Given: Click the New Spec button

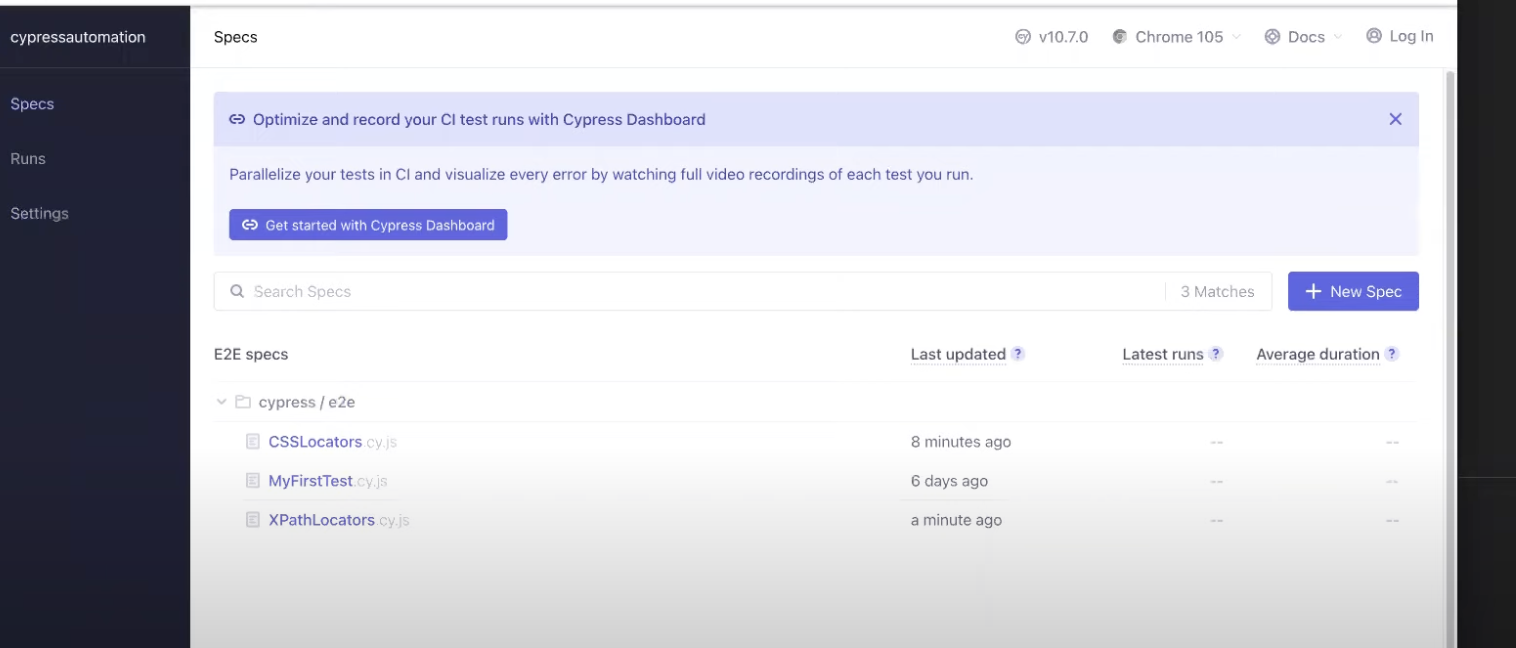Looking at the screenshot, I should point(1353,291).
